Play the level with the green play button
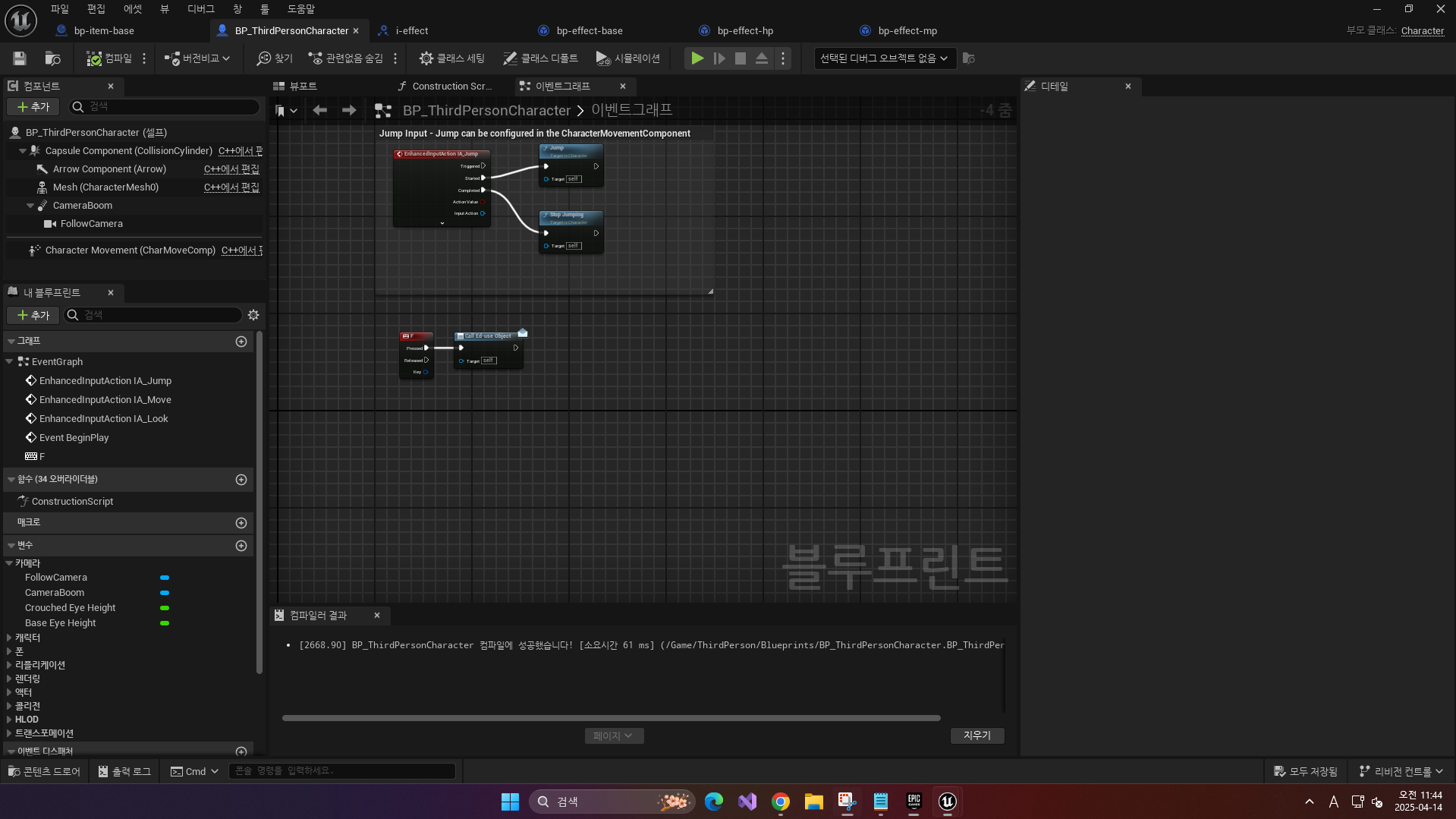 (x=697, y=58)
